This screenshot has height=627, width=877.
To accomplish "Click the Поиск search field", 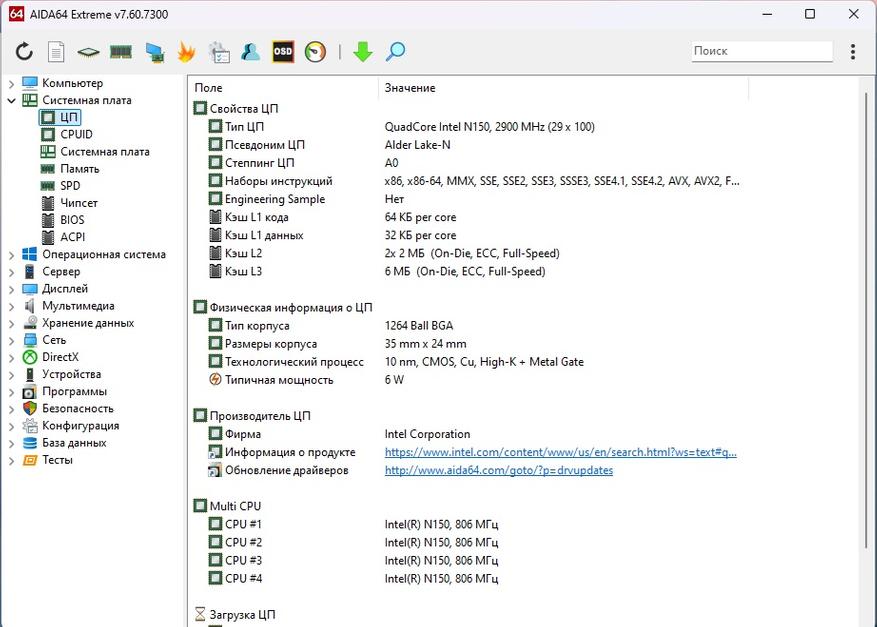I will tap(762, 51).
